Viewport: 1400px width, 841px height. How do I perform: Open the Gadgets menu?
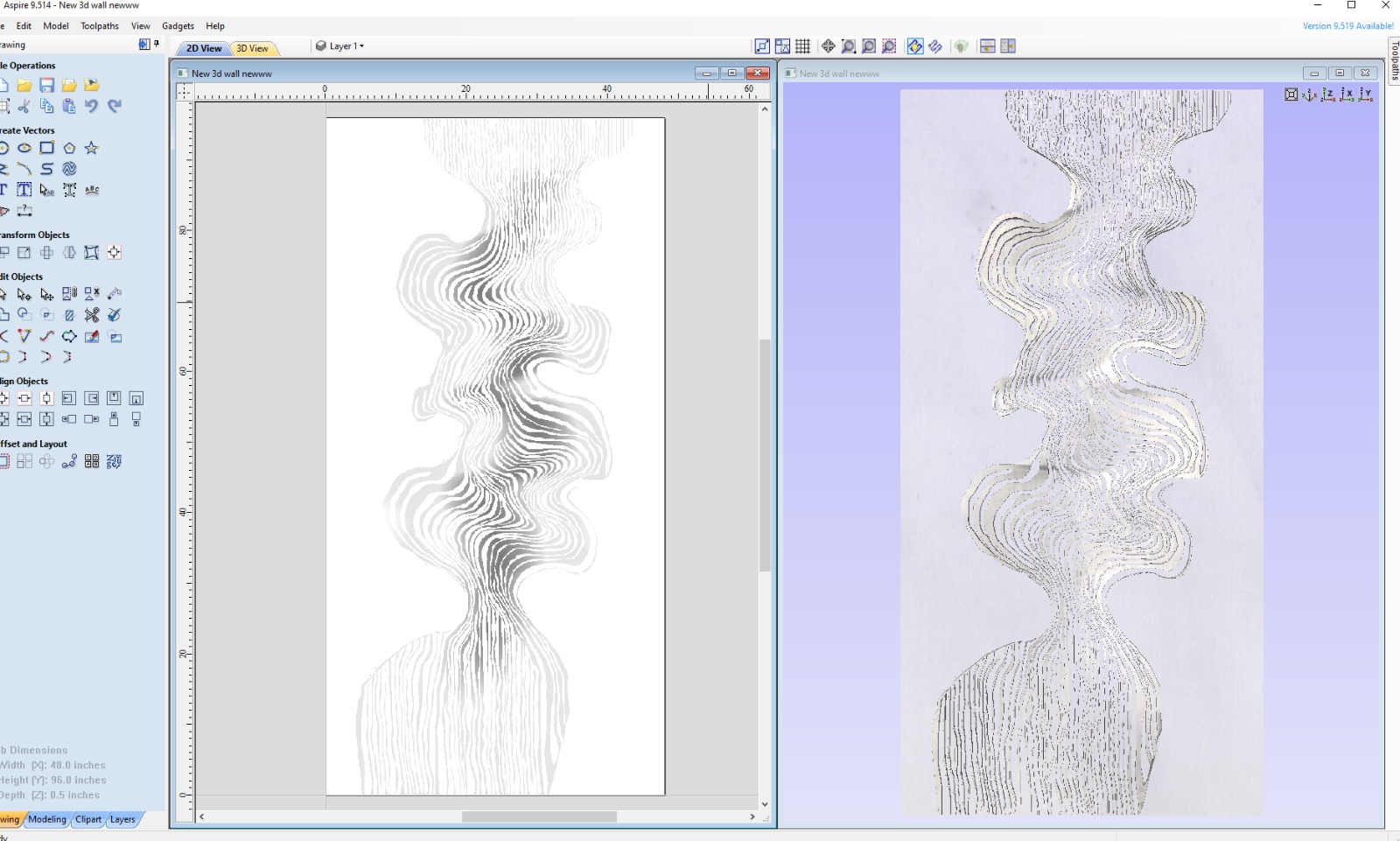[x=178, y=26]
